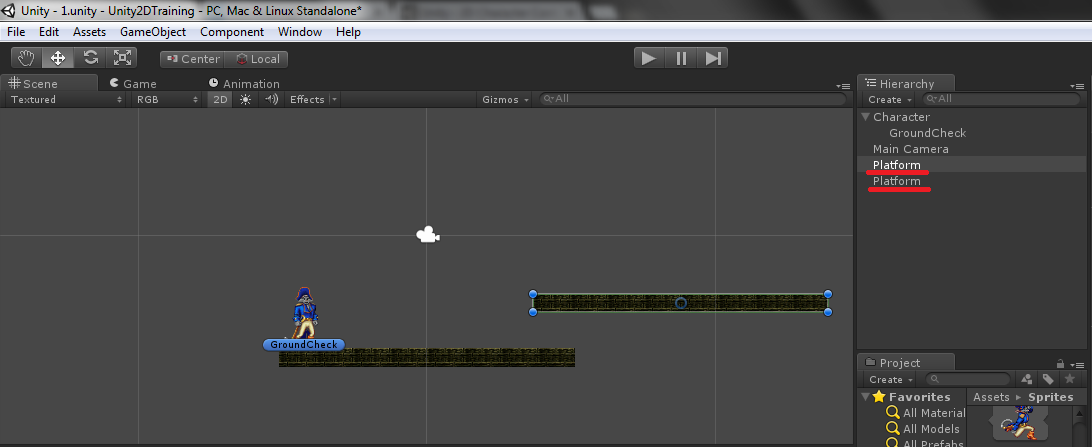Open the Help menu

348,32
